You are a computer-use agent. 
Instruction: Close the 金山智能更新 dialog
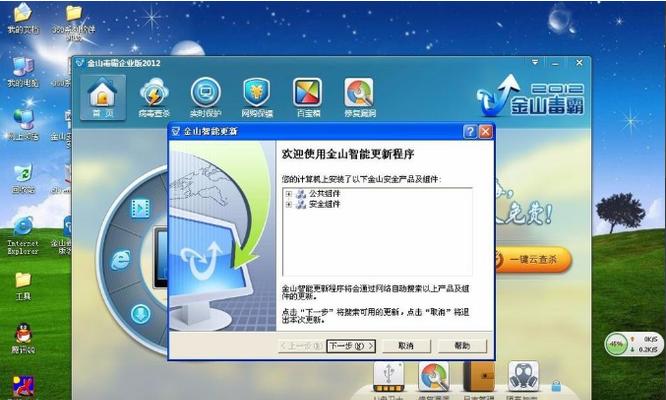point(485,132)
